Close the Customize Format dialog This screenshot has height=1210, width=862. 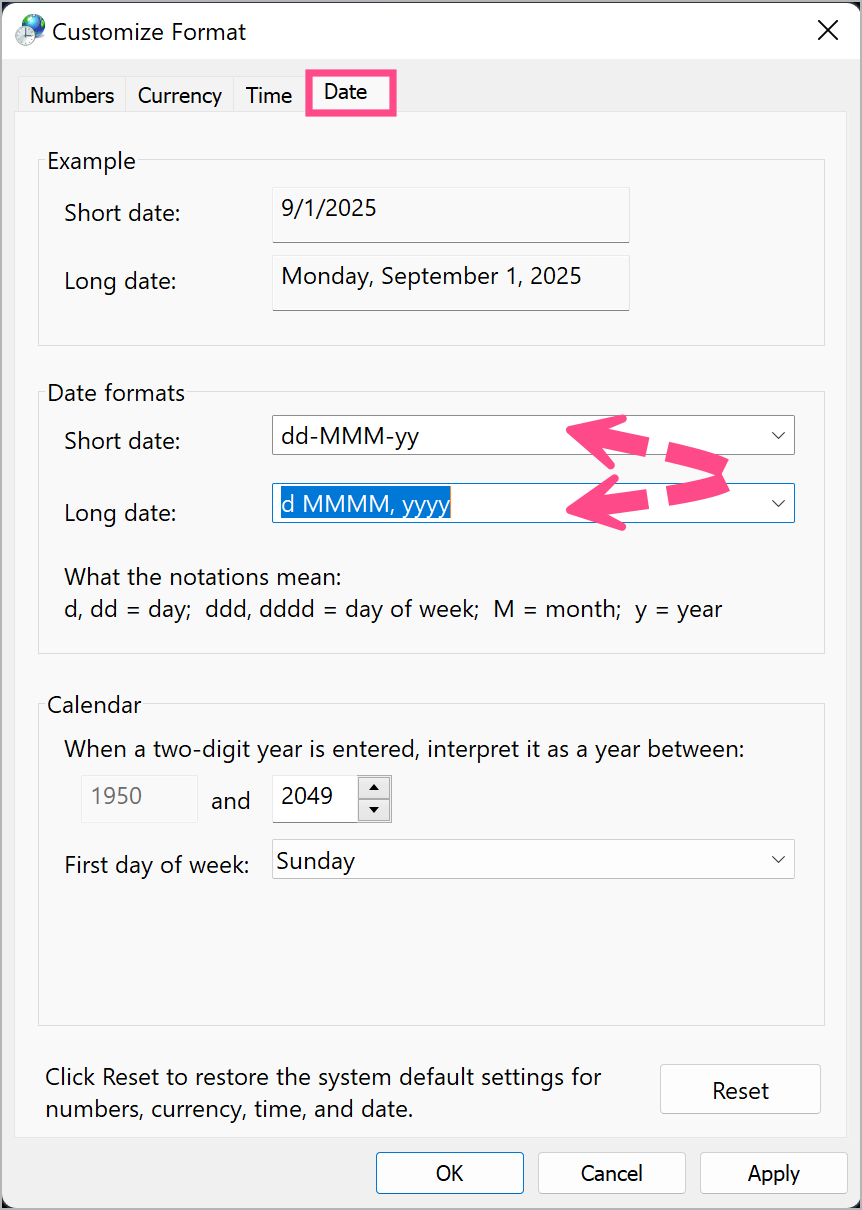click(827, 31)
